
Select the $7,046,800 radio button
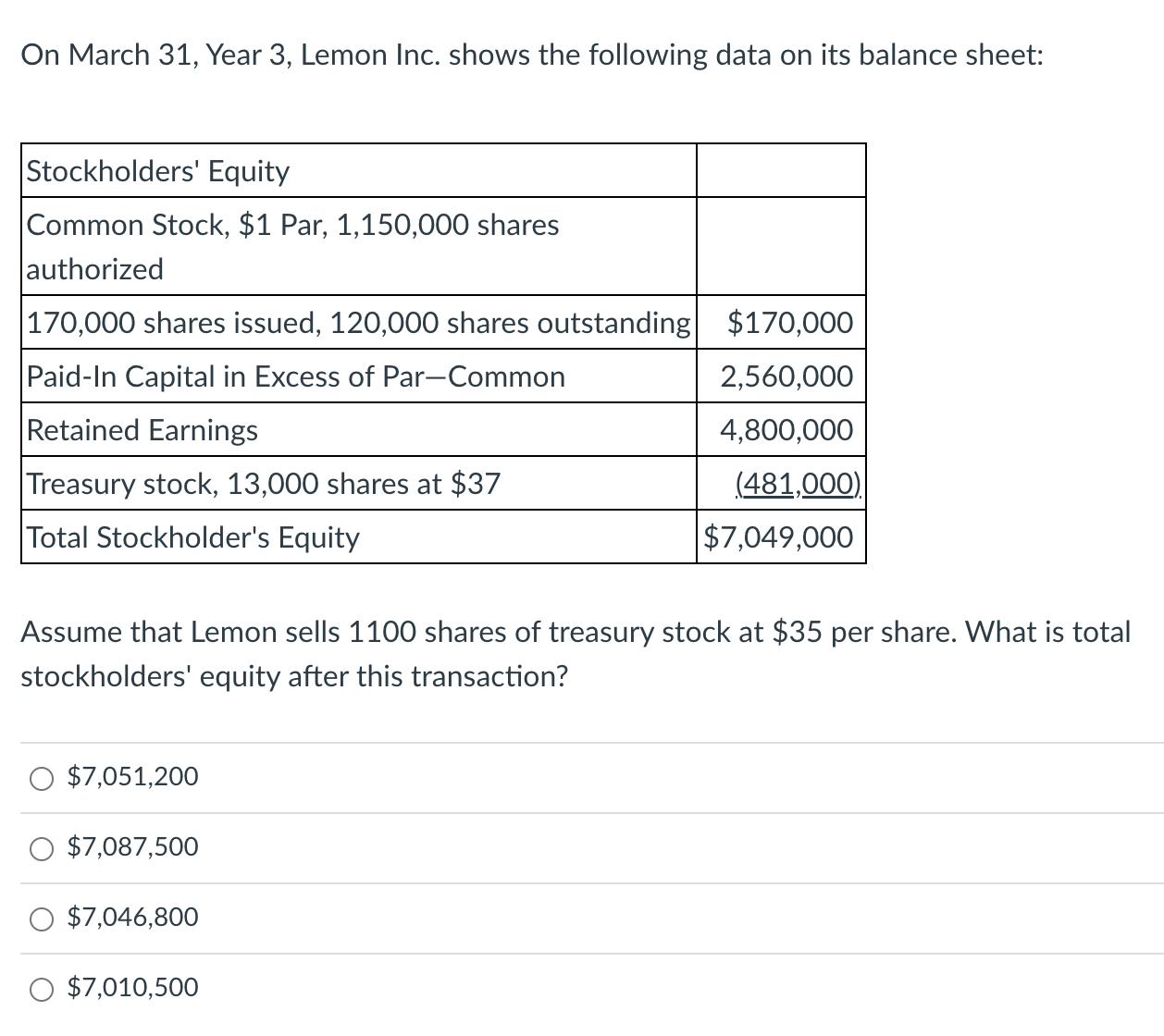pos(41,919)
